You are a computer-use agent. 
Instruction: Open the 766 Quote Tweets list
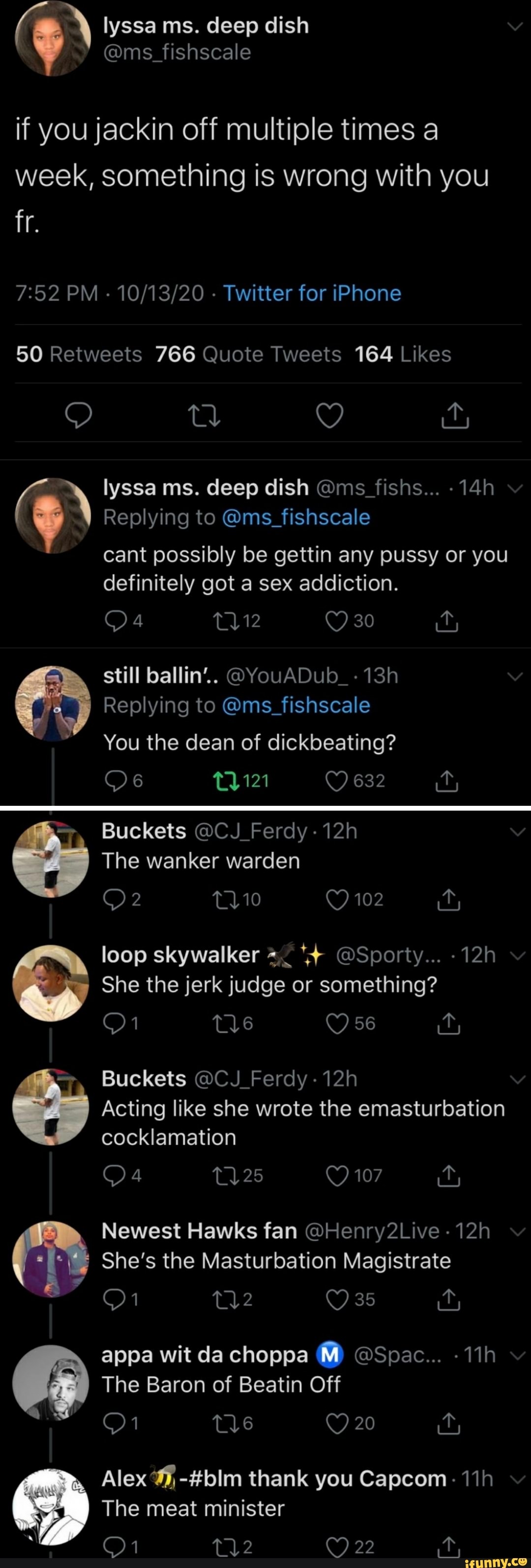(248, 354)
